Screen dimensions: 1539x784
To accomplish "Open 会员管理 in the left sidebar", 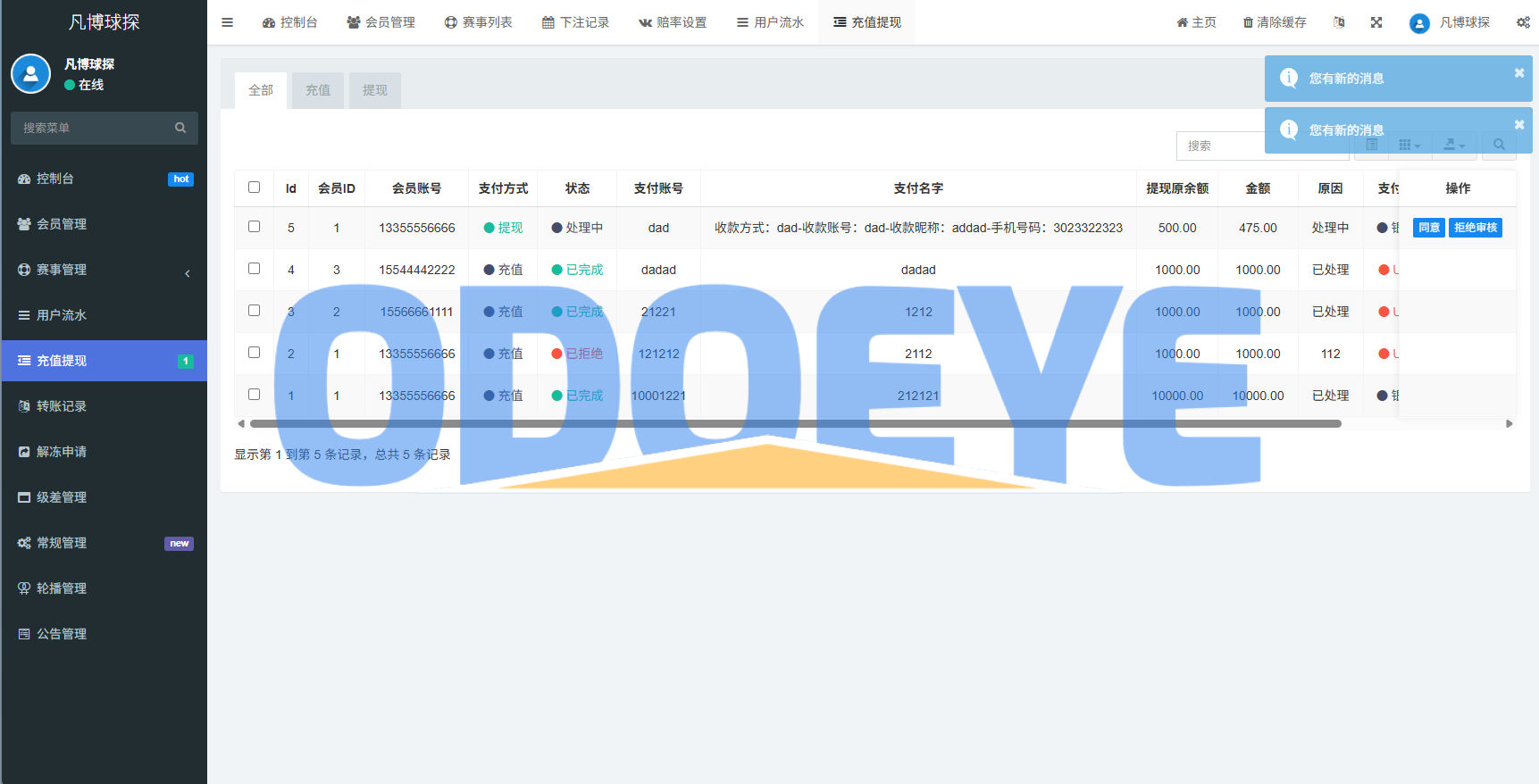I will 105,224.
